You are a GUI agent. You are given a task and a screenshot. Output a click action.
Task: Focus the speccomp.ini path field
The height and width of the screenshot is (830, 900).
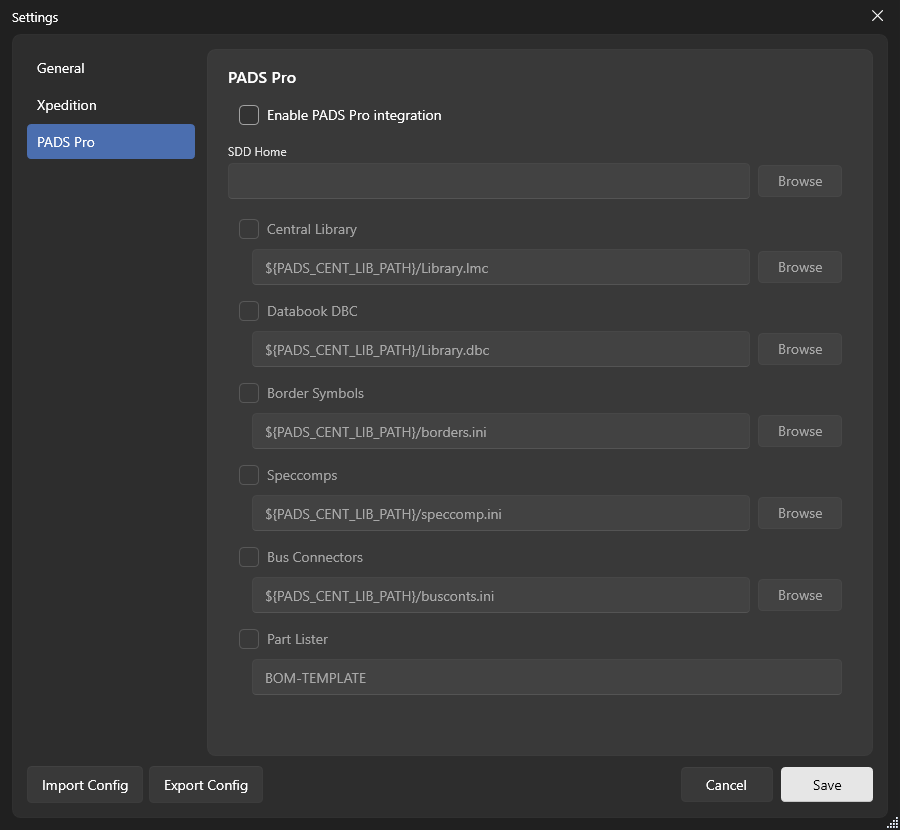coord(501,514)
